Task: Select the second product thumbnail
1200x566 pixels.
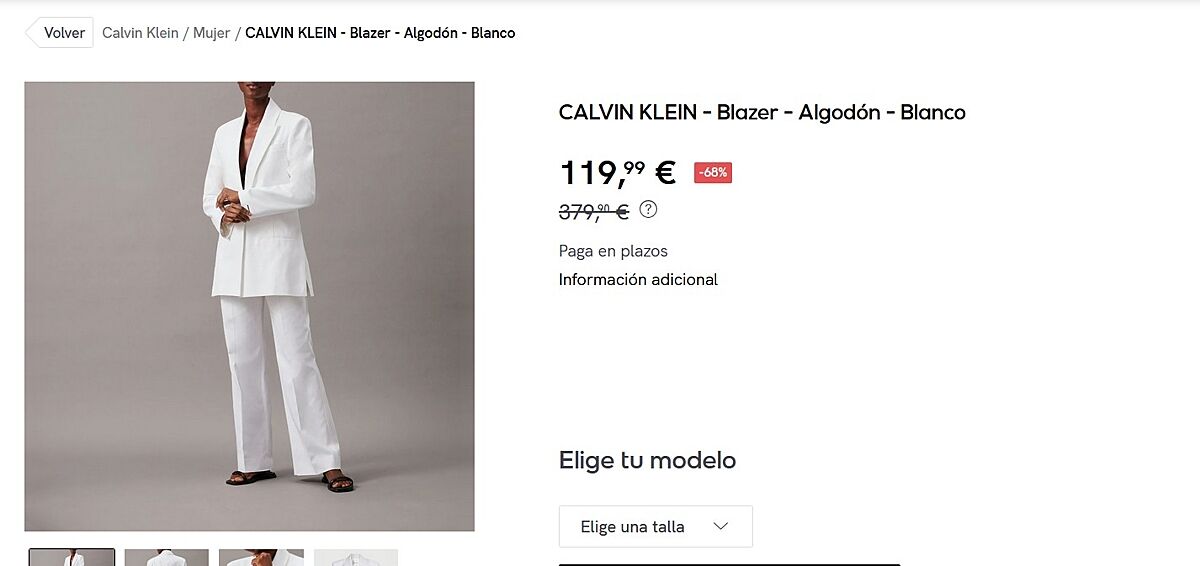Action: tap(167, 557)
